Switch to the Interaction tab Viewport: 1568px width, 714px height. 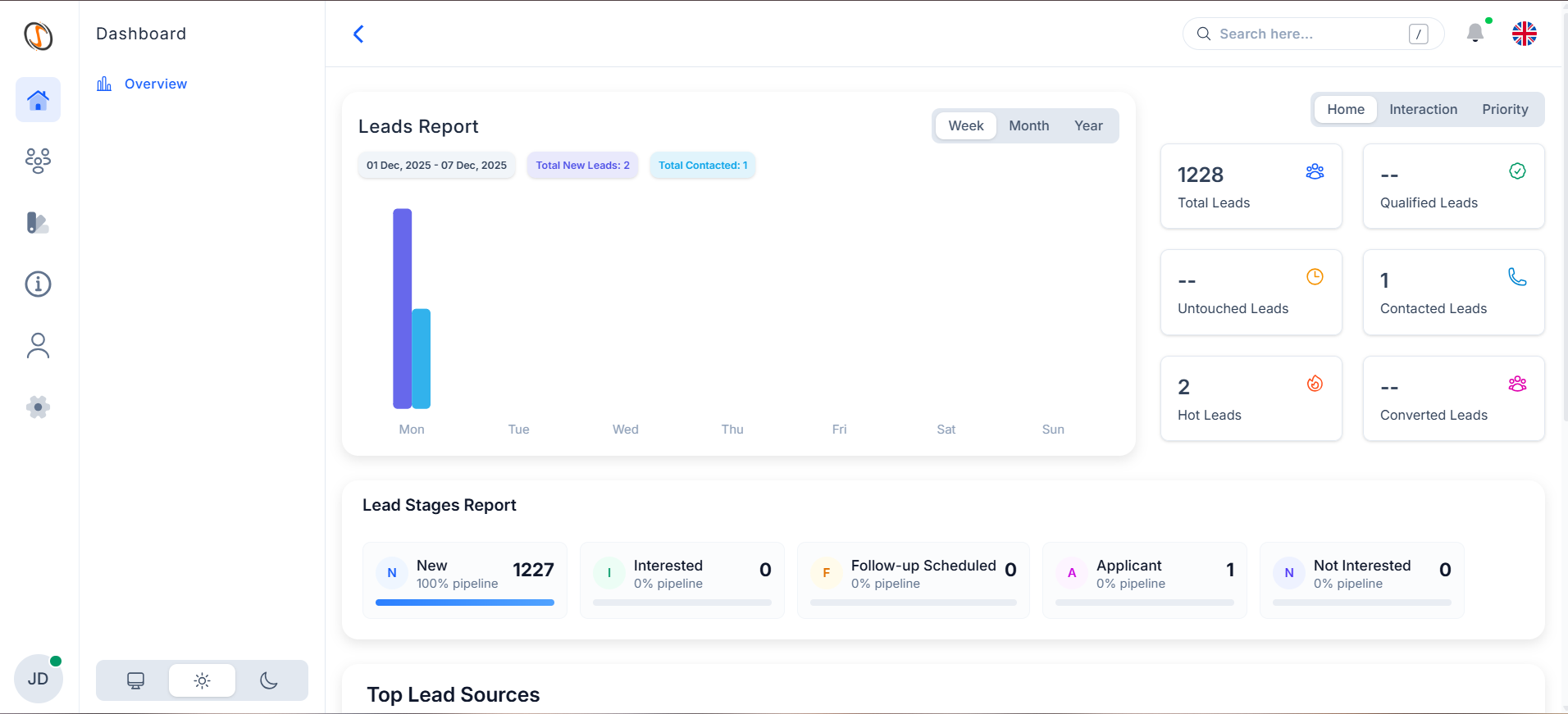click(x=1423, y=109)
